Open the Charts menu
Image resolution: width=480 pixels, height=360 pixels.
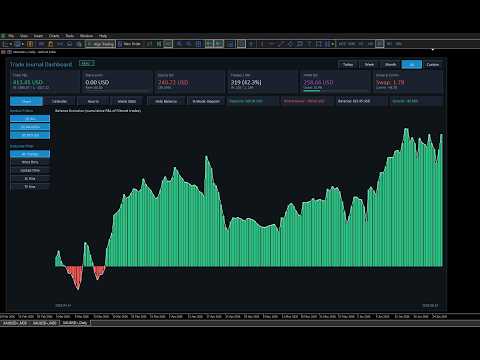[54, 36]
